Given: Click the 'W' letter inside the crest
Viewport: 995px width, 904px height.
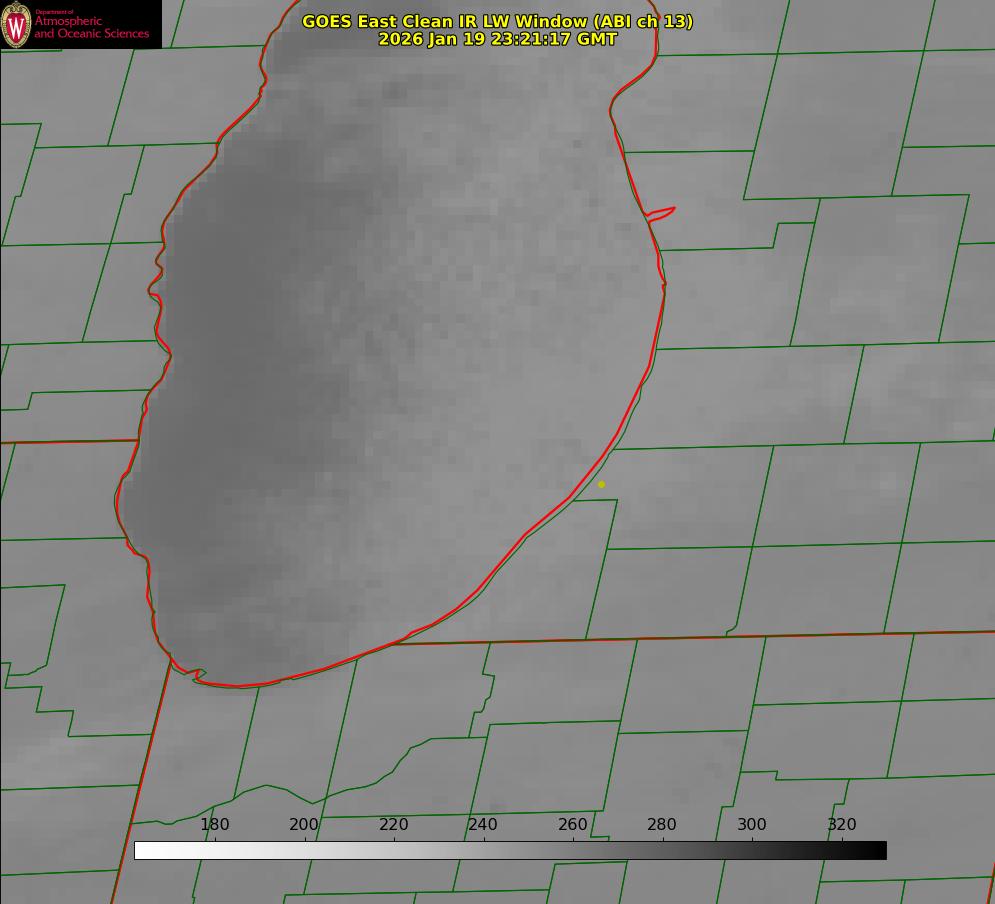Looking at the screenshot, I should tap(16, 26).
